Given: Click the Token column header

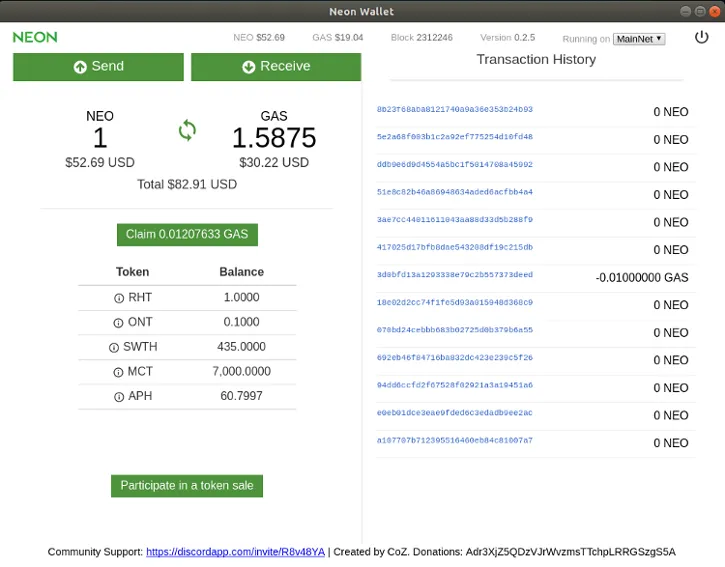Looking at the screenshot, I should pyautogui.click(x=132, y=272).
